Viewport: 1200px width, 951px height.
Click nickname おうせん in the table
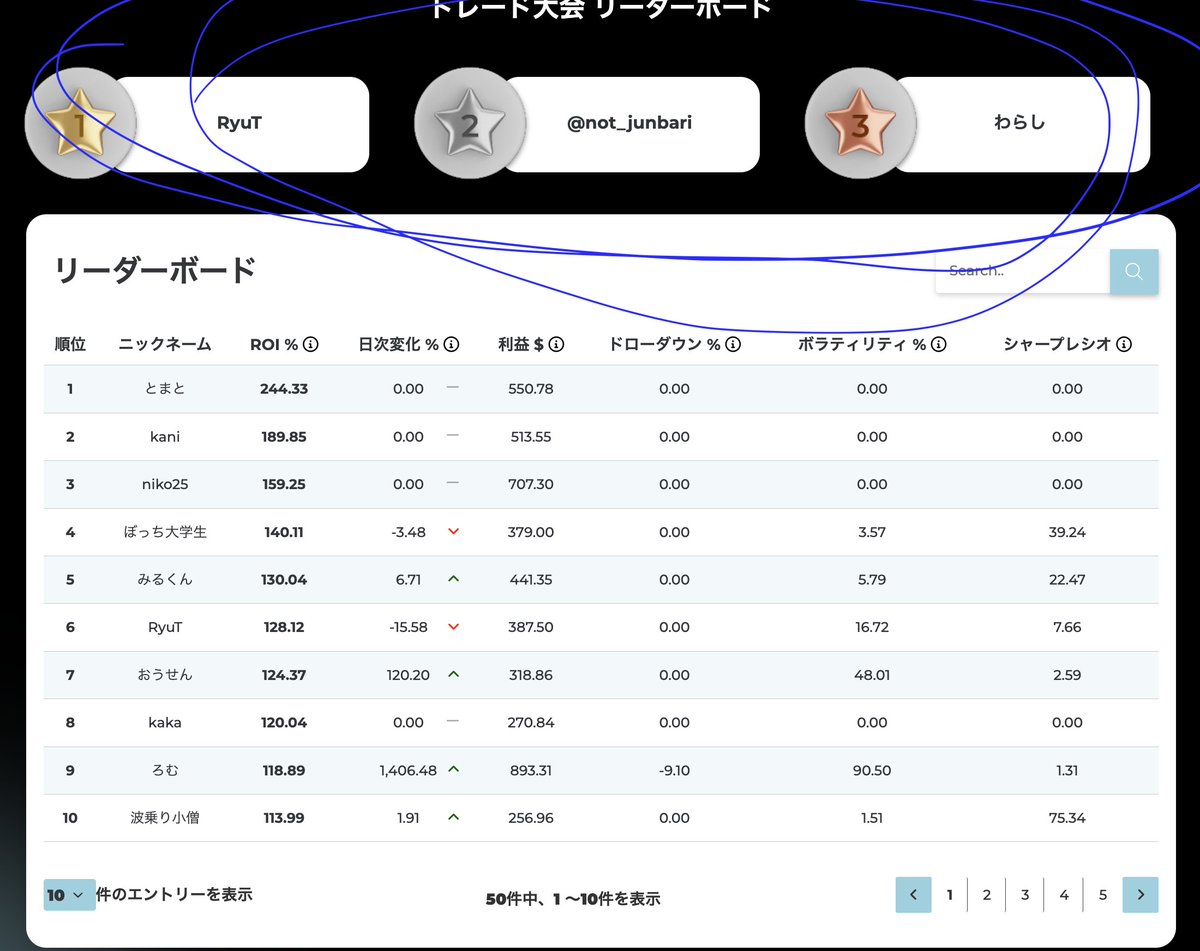coord(165,675)
